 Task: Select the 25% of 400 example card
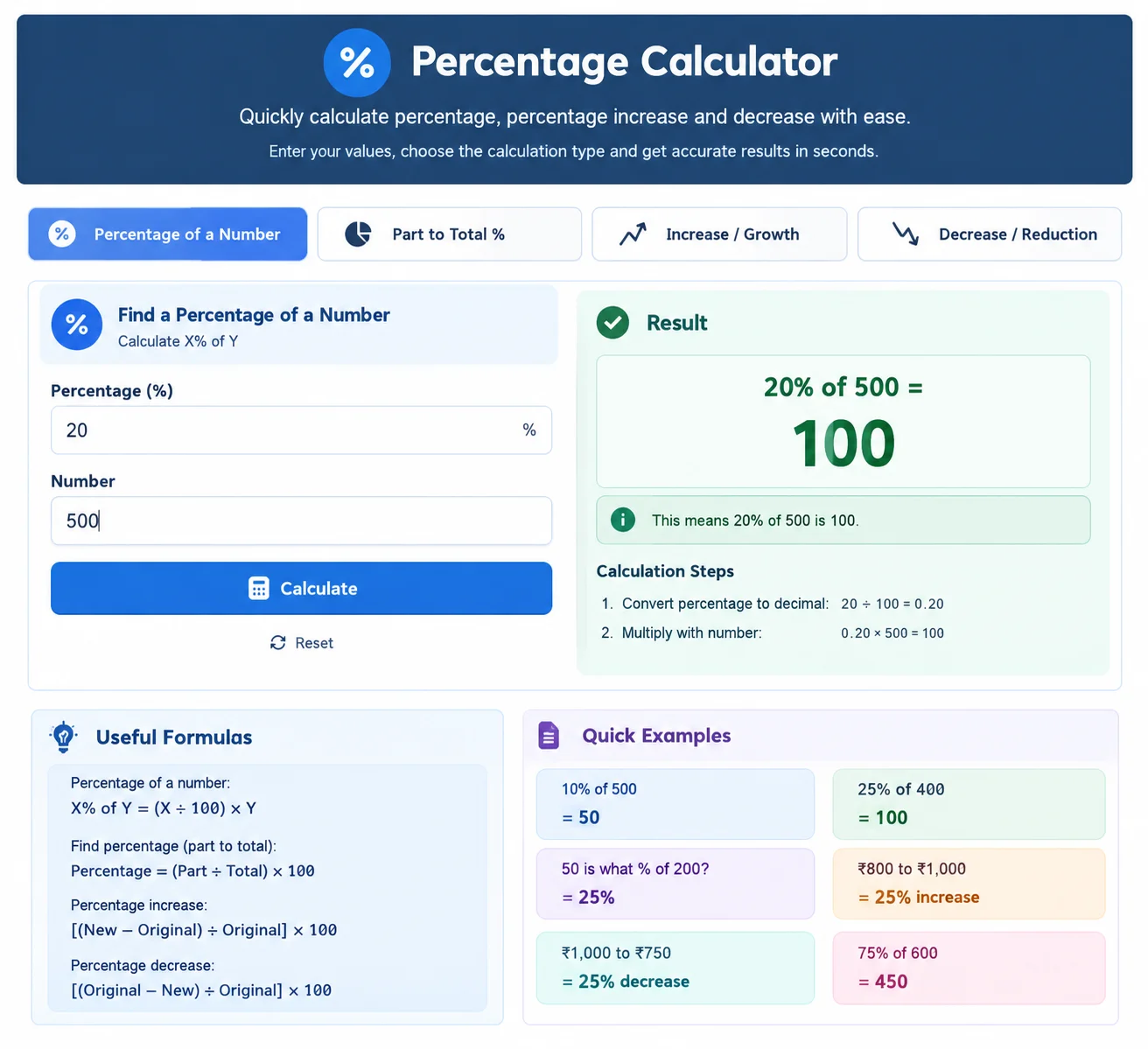pyautogui.click(x=969, y=804)
